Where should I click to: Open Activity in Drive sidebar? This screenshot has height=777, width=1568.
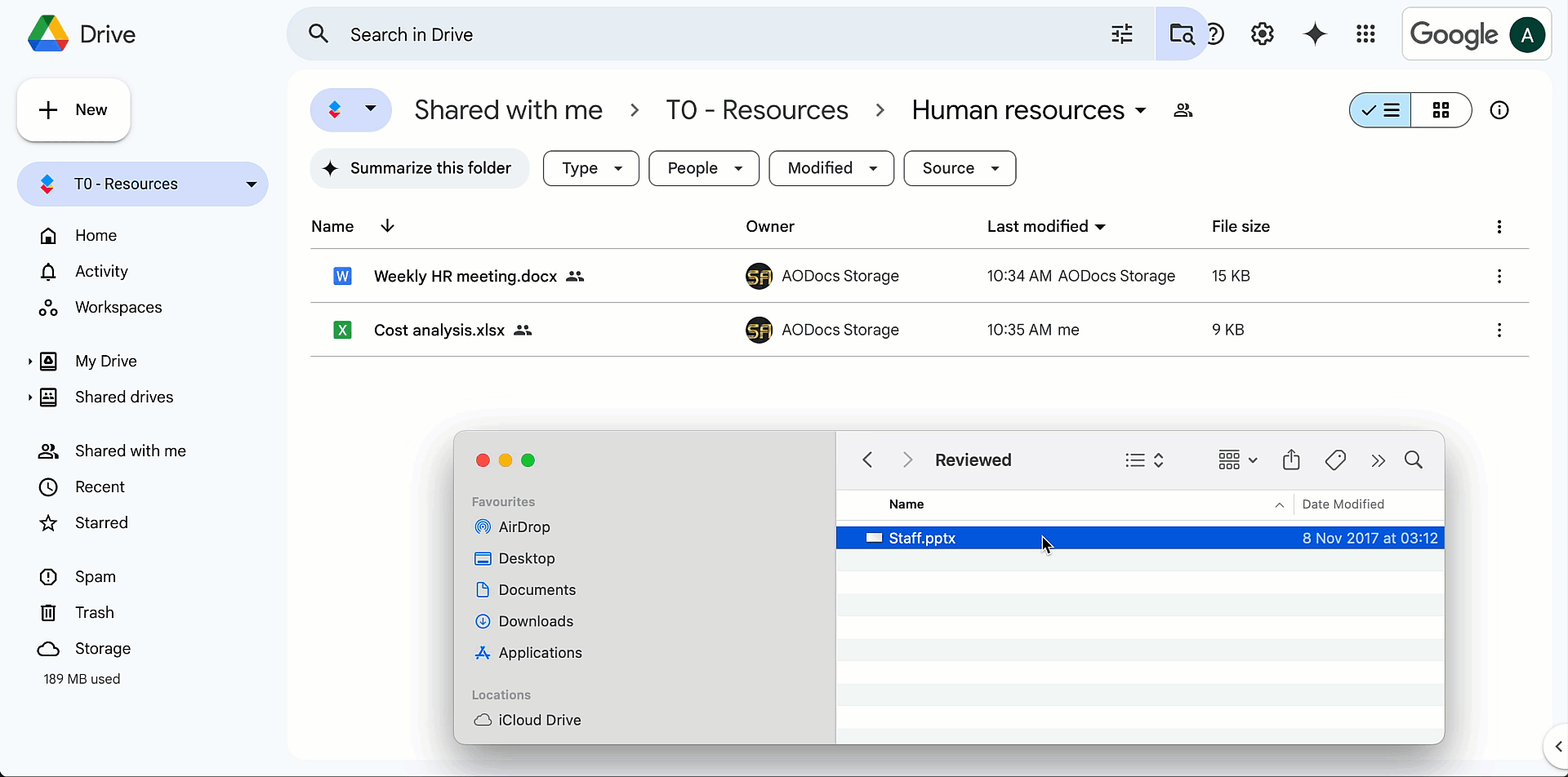click(x=101, y=271)
